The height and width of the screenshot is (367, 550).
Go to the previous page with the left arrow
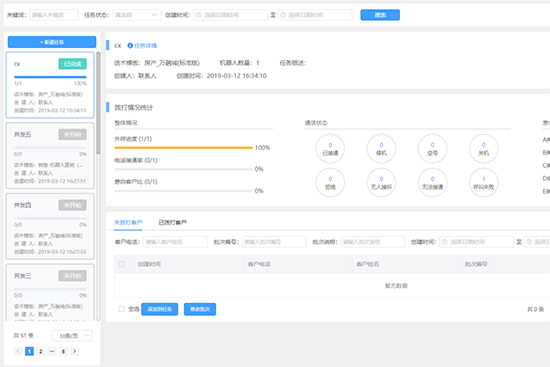(18, 351)
